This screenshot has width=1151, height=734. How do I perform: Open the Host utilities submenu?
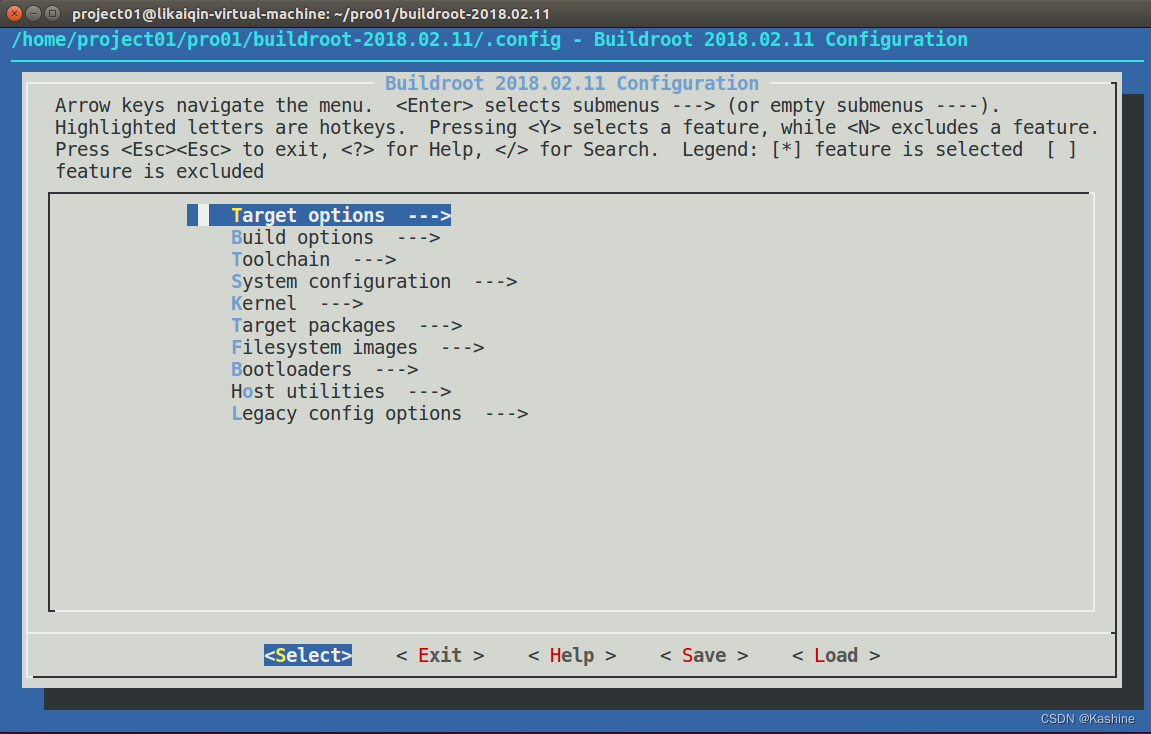(308, 391)
